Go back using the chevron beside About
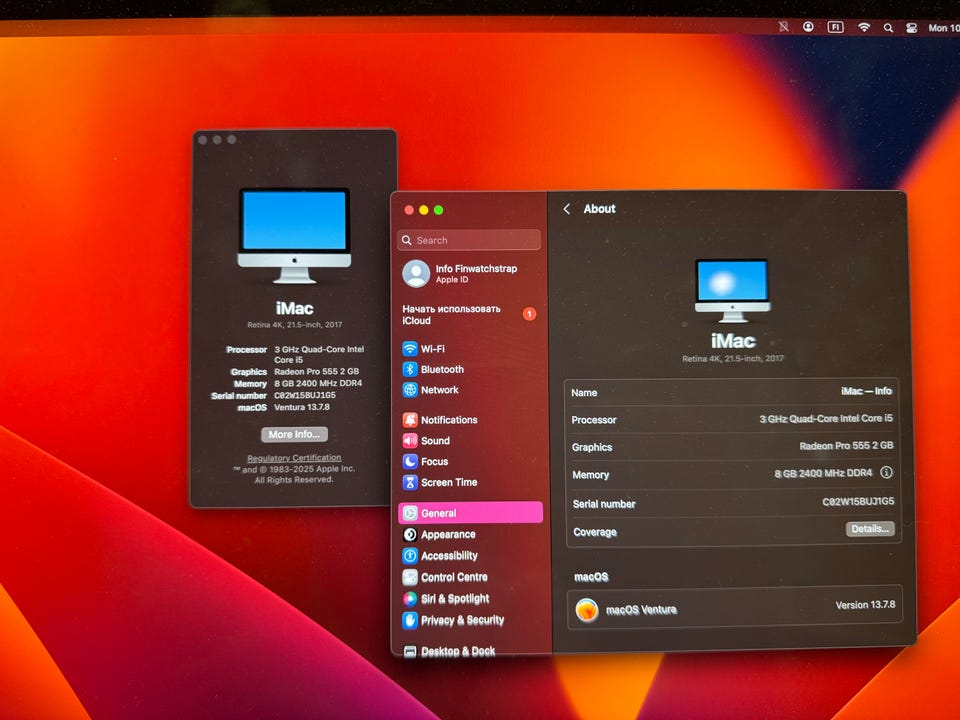 [x=567, y=209]
